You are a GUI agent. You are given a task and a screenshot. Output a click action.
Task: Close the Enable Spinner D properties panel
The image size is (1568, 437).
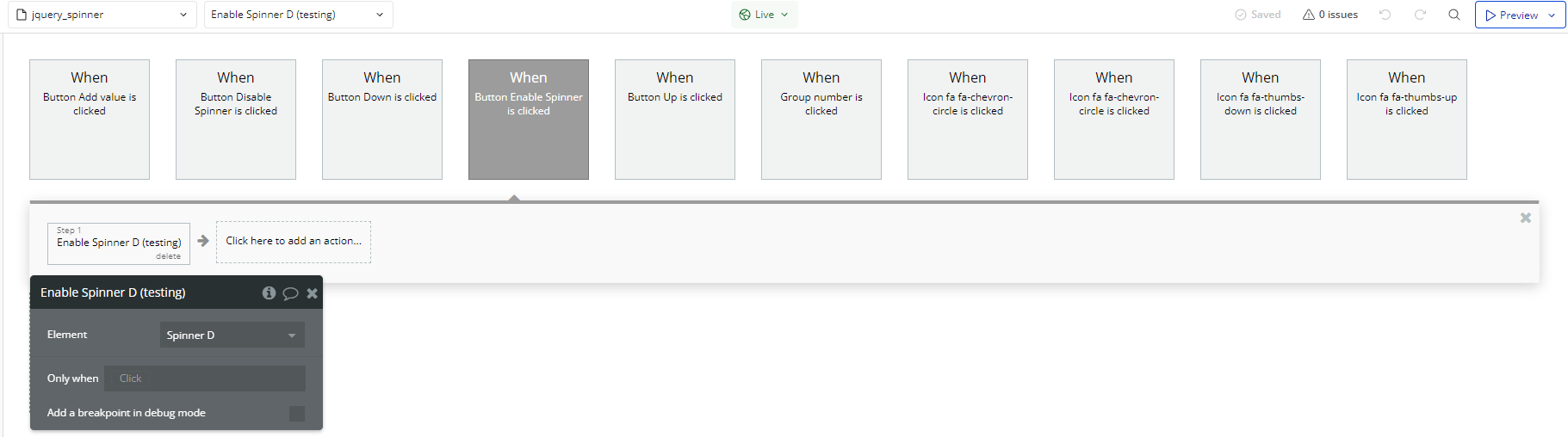coord(312,293)
